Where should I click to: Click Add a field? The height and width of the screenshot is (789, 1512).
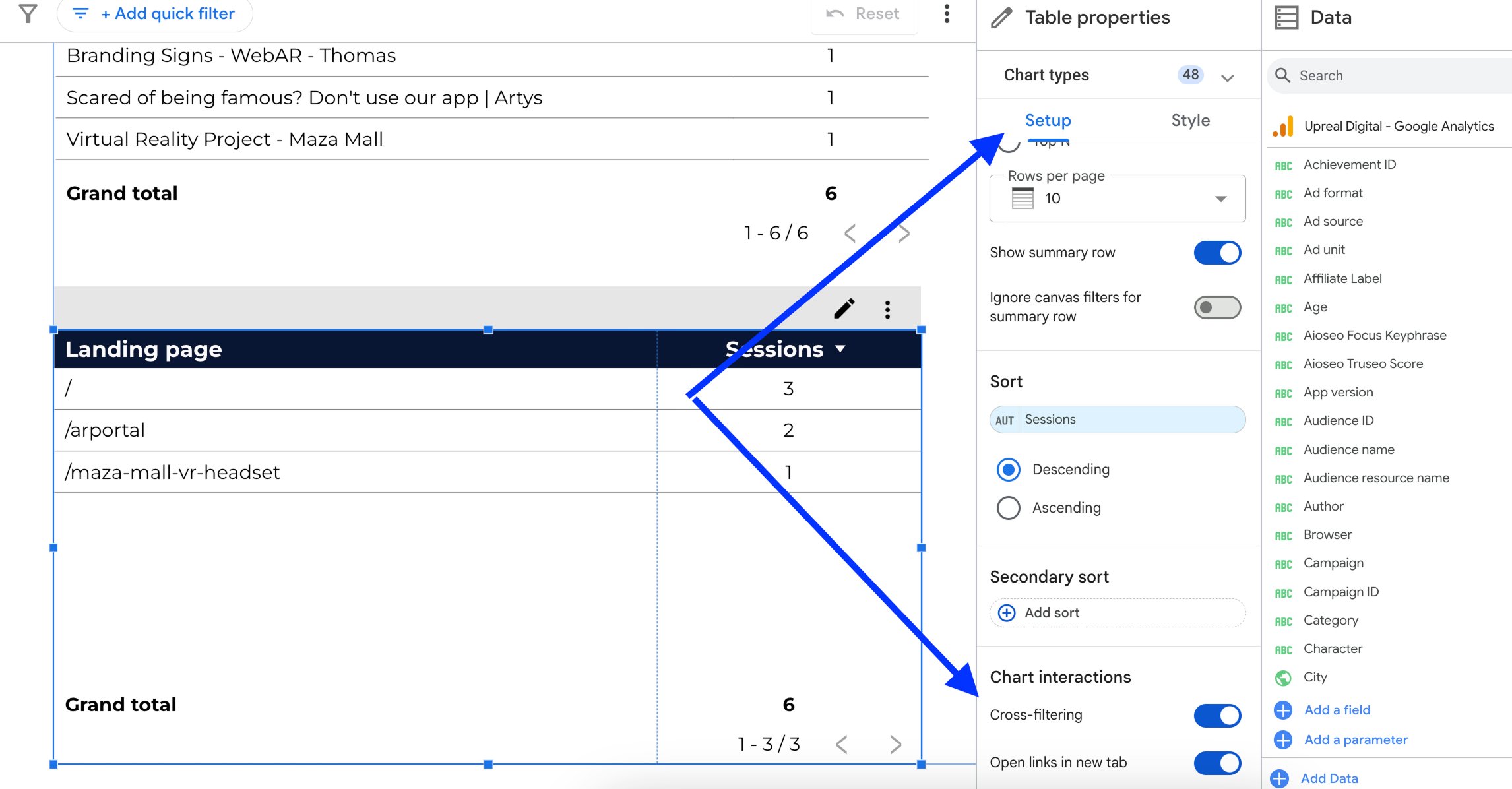[1337, 710]
